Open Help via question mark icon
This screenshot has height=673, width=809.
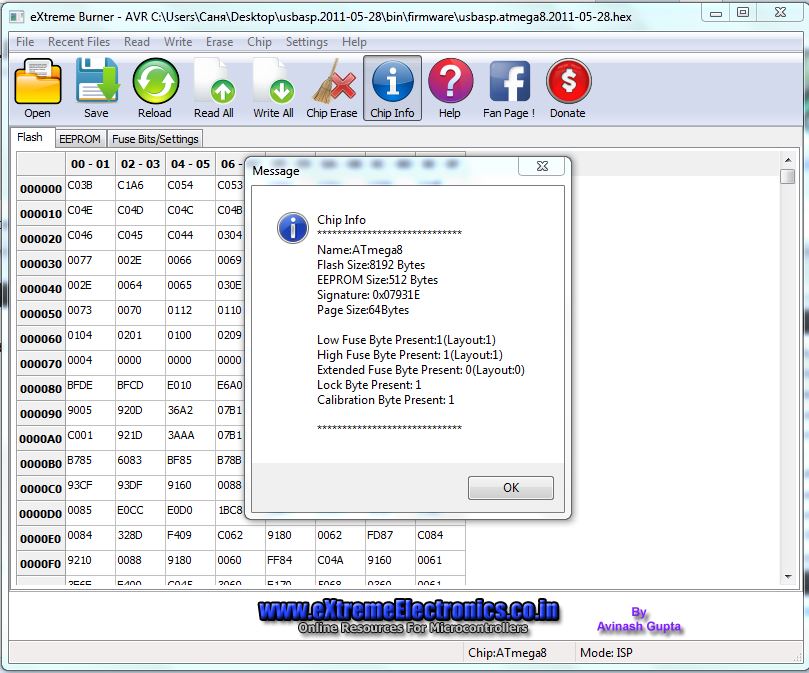pos(450,88)
